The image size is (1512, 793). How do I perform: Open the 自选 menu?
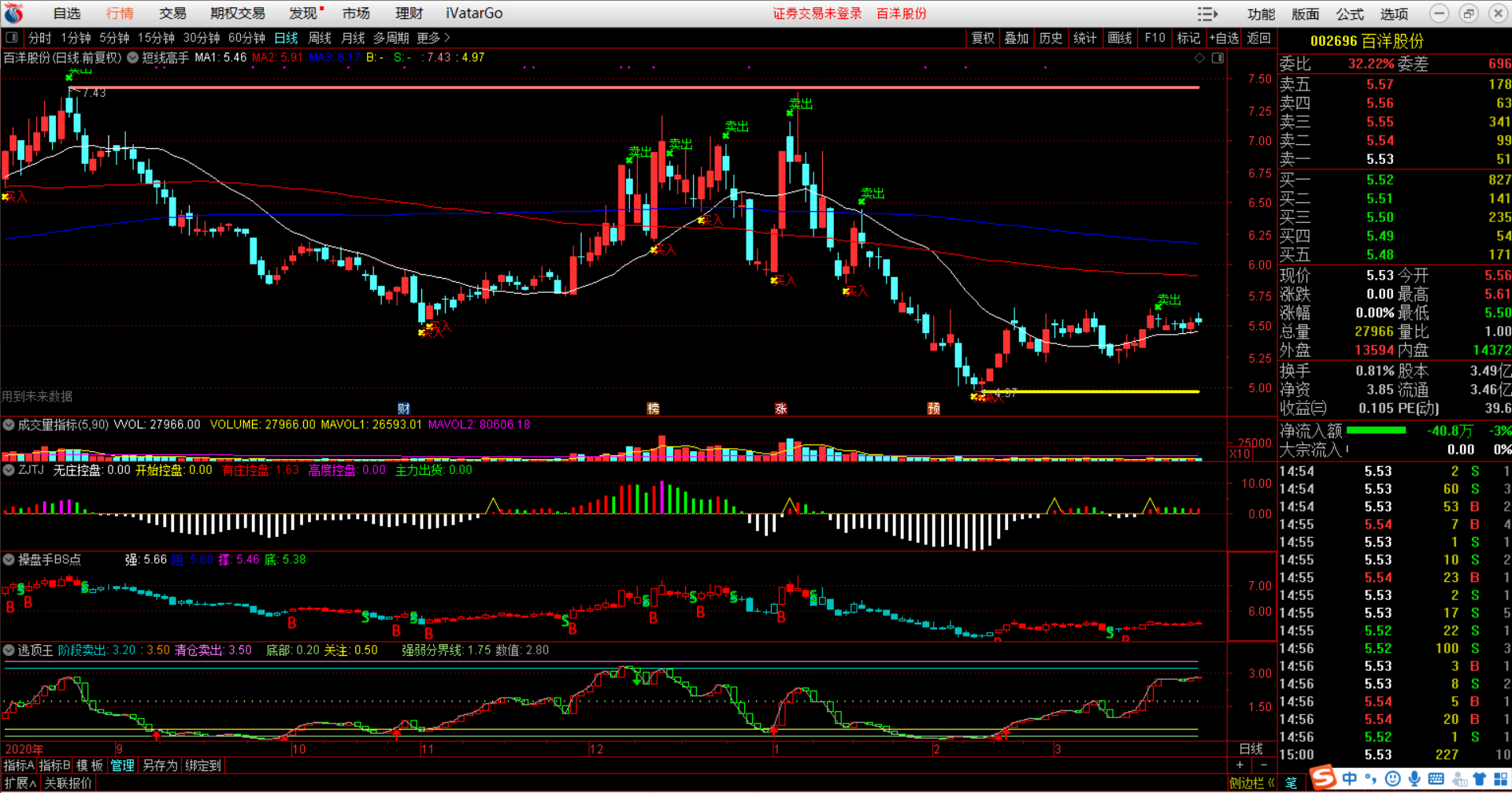click(x=67, y=13)
